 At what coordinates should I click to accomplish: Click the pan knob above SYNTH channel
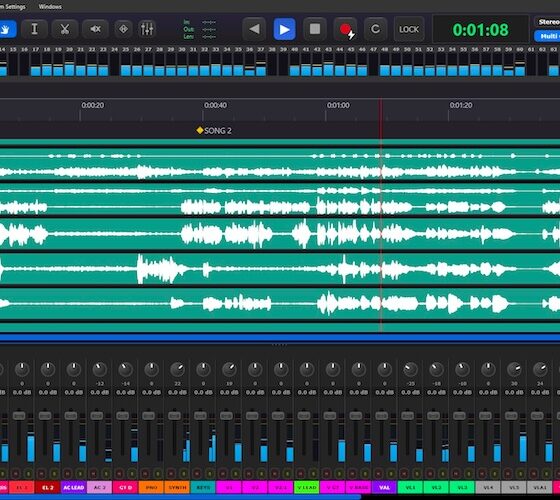tap(177, 370)
